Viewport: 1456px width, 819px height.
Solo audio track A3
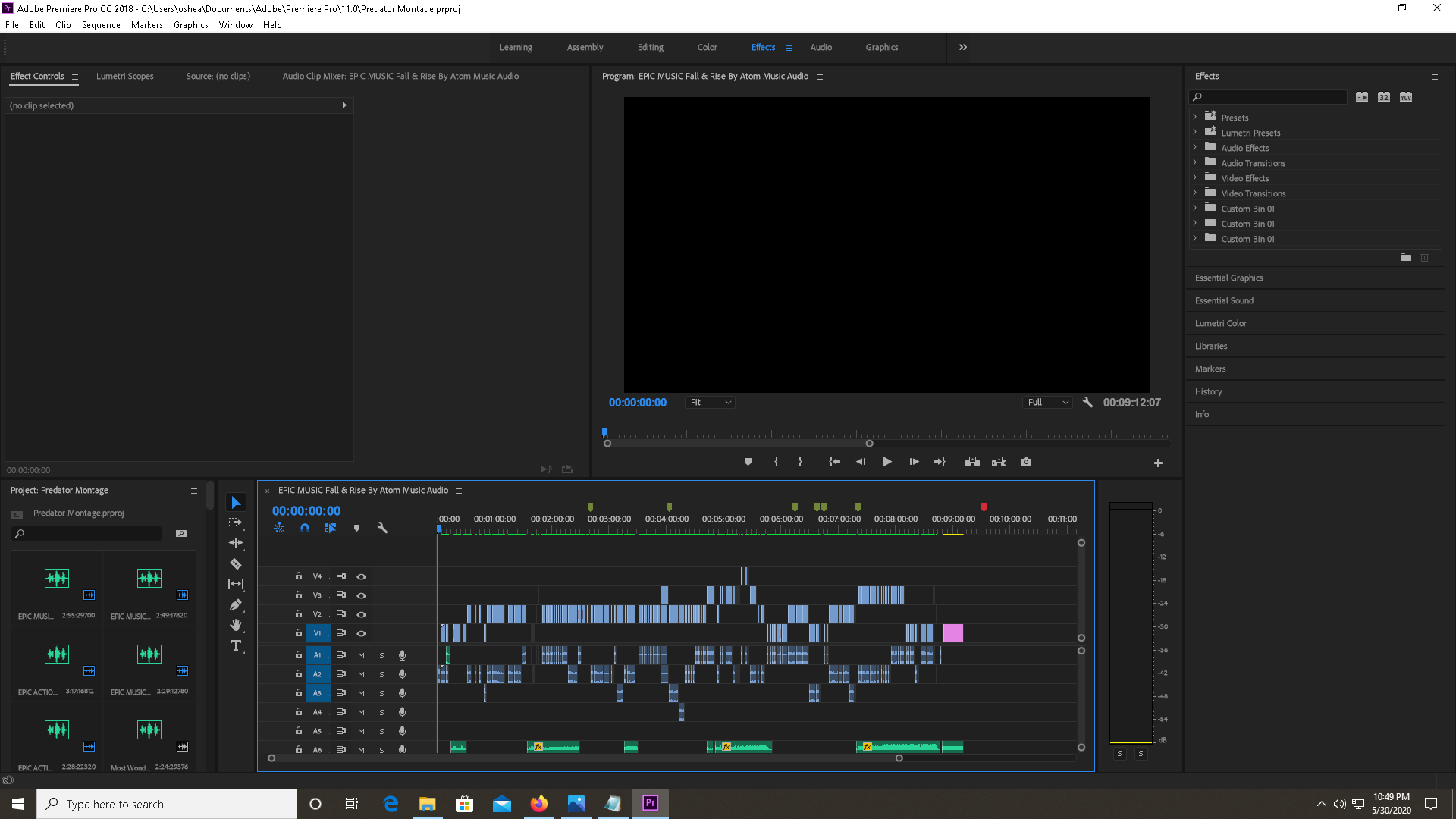pyautogui.click(x=381, y=693)
